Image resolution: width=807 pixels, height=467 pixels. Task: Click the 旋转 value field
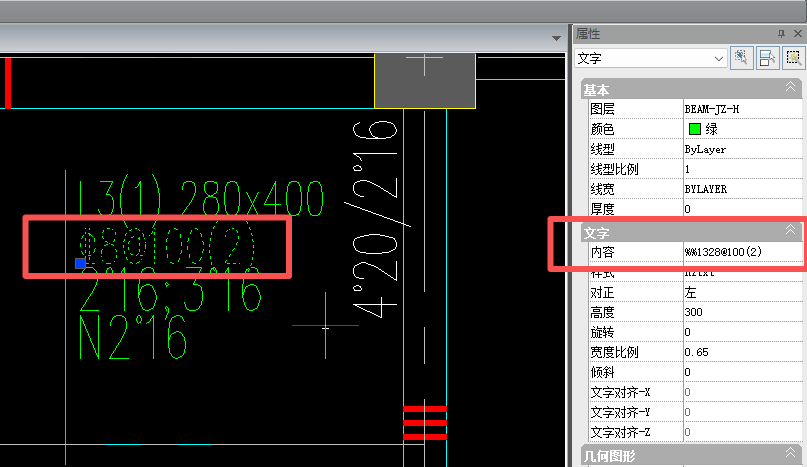[743, 332]
